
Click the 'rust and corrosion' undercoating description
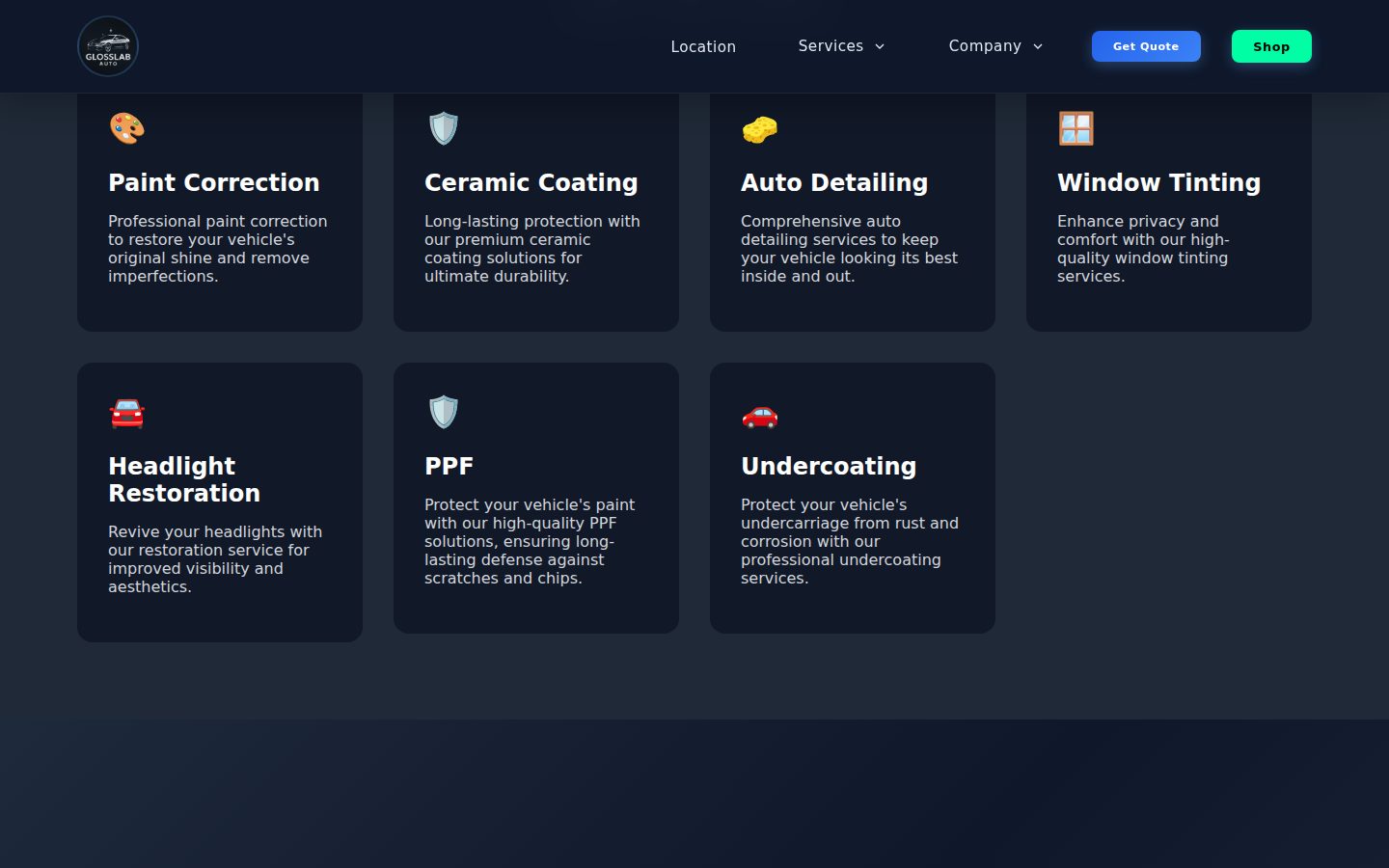pyautogui.click(x=850, y=541)
